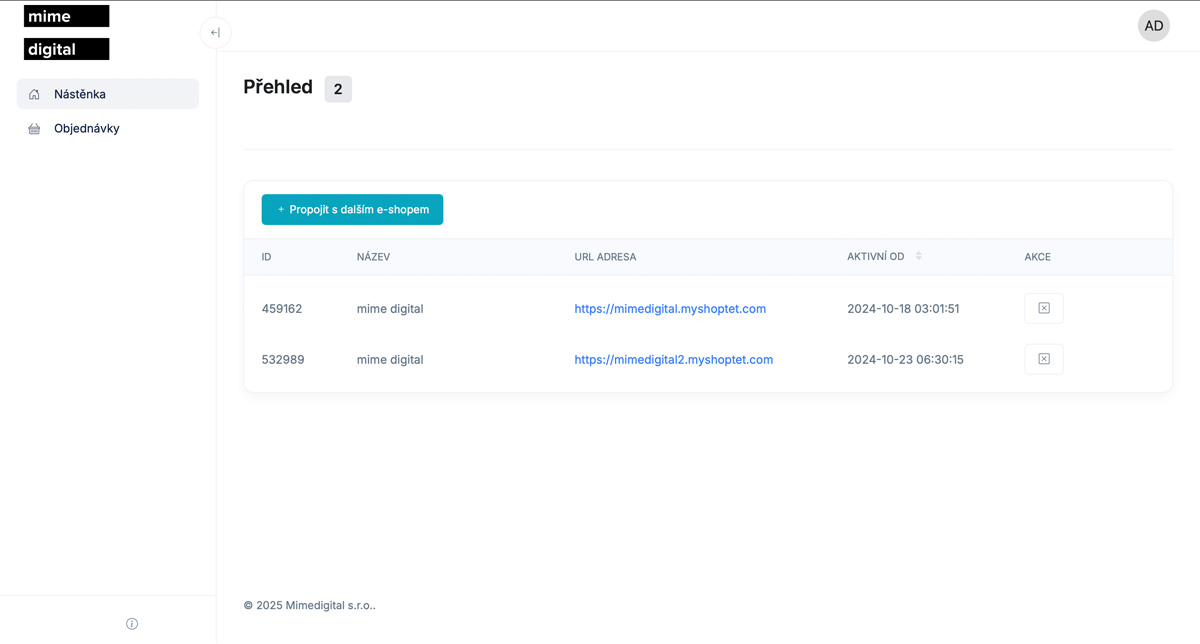Select the row ID 459162 cell
1200x644 pixels.
281,309
